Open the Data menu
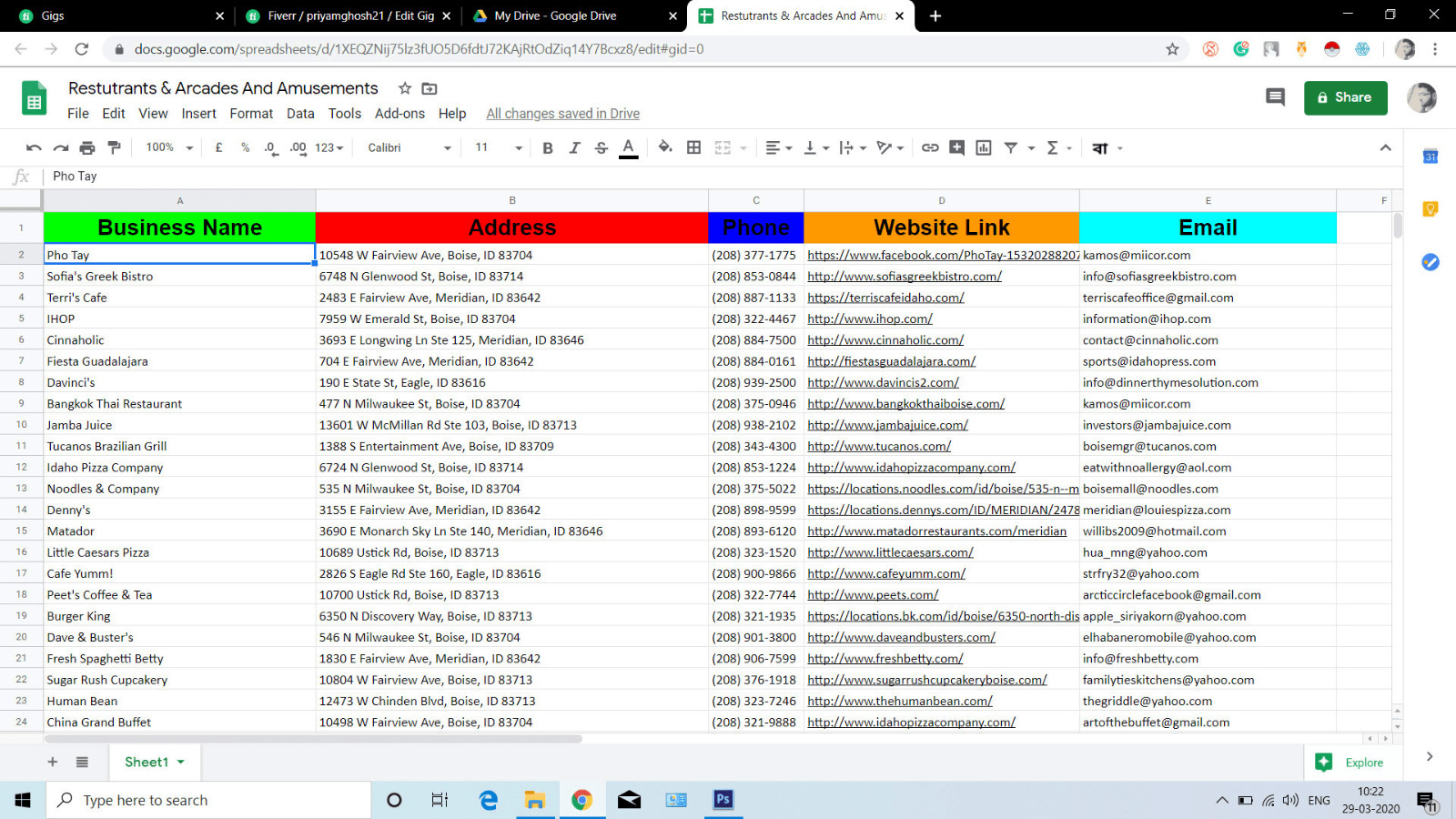This screenshot has width=1456, height=819. 300,114
